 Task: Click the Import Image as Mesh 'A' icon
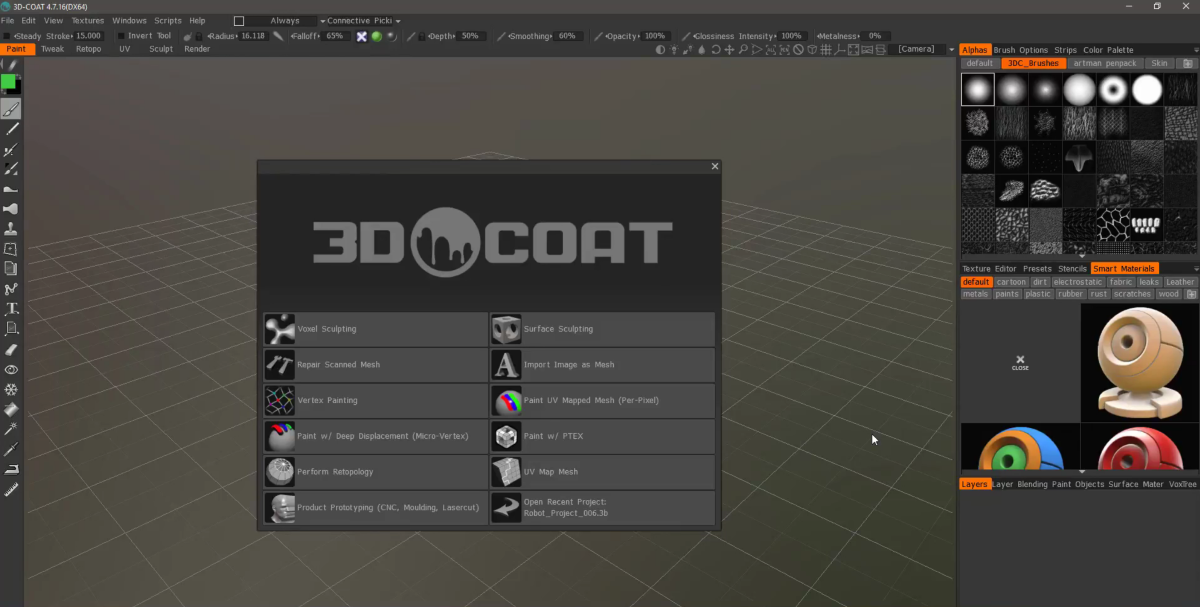coord(507,364)
